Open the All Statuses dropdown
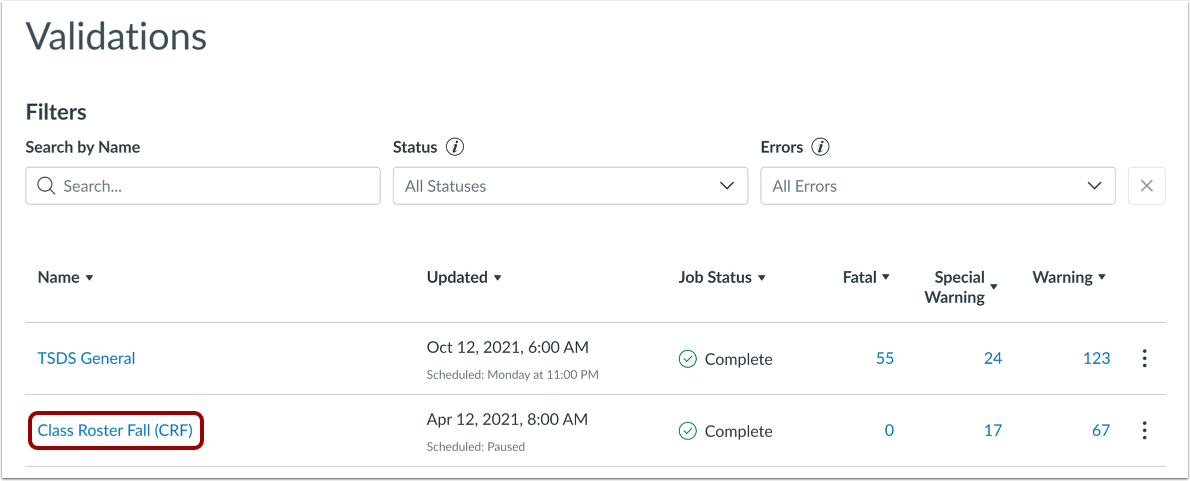 pyautogui.click(x=570, y=186)
